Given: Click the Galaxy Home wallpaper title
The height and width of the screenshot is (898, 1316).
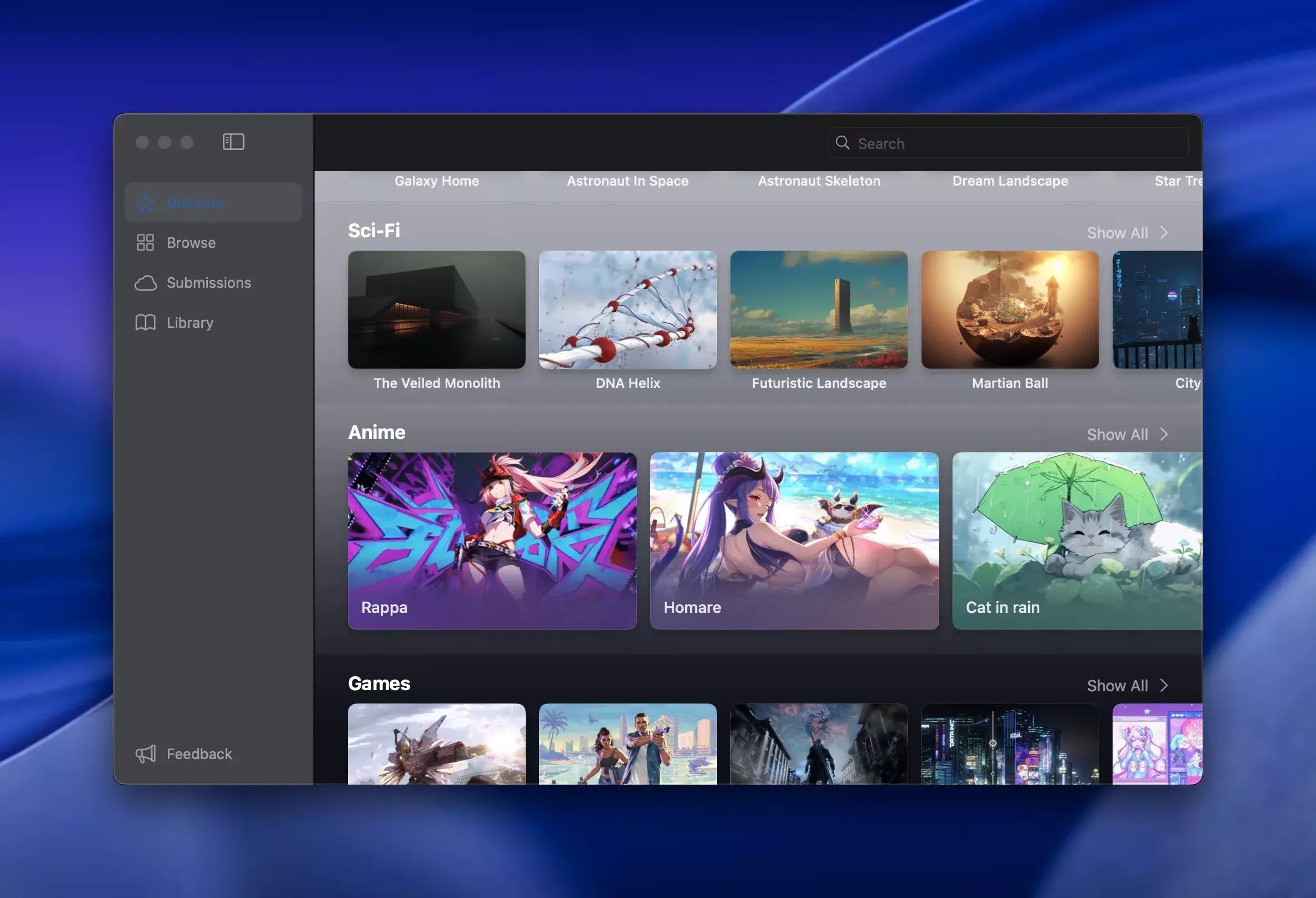Looking at the screenshot, I should pyautogui.click(x=437, y=181).
